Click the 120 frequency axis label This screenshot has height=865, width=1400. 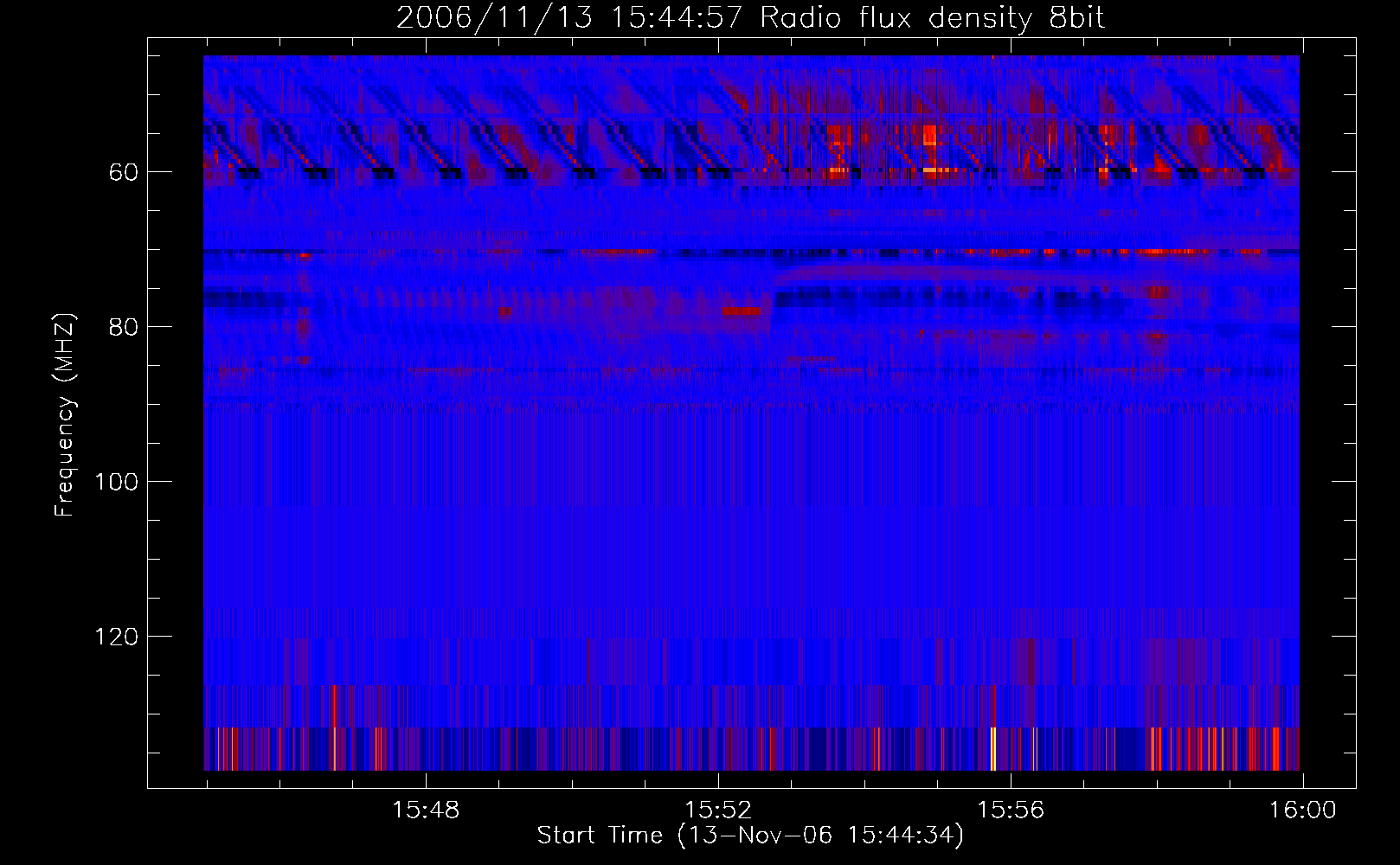pos(117,637)
